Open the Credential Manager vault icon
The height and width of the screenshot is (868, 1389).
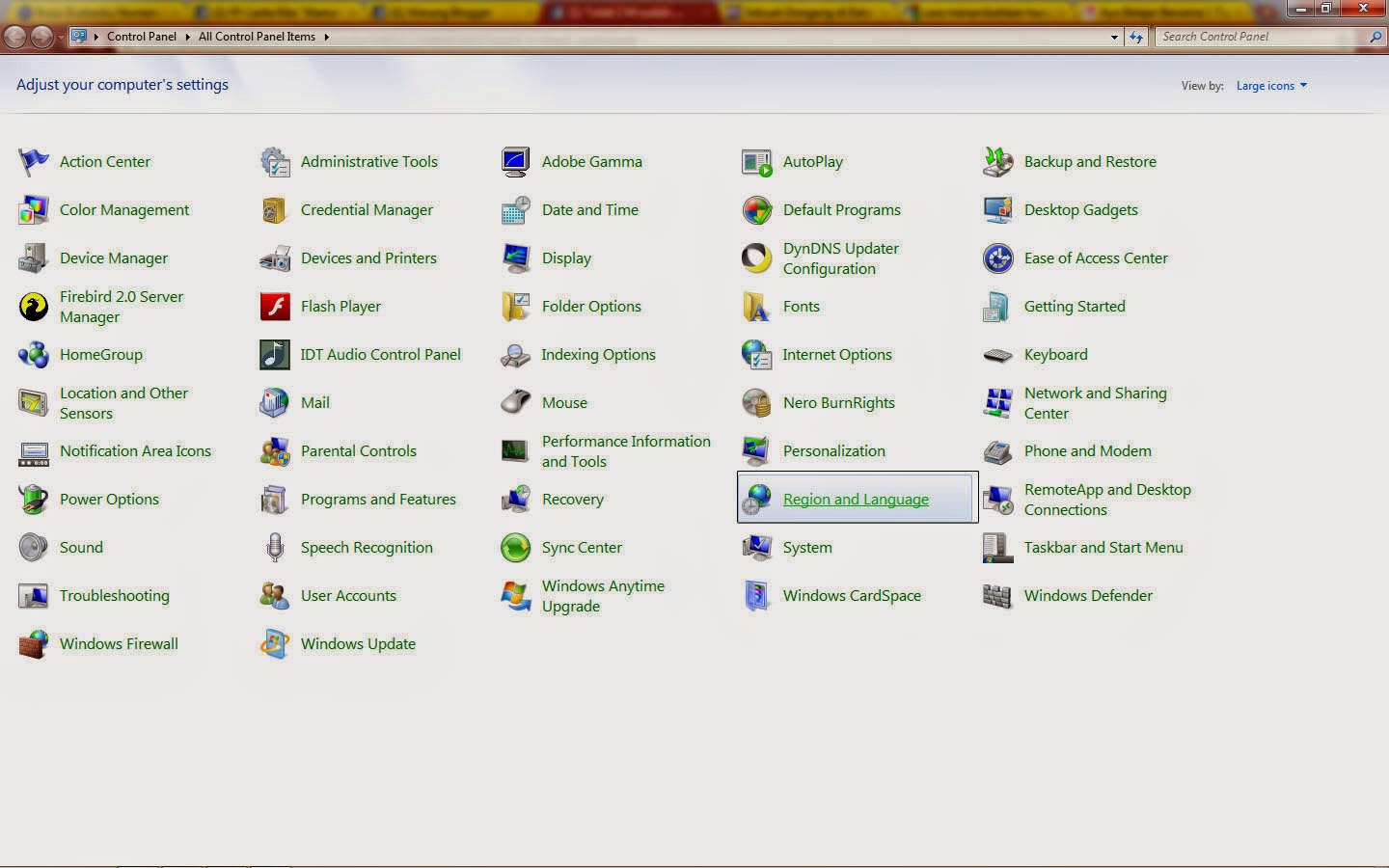click(x=275, y=210)
